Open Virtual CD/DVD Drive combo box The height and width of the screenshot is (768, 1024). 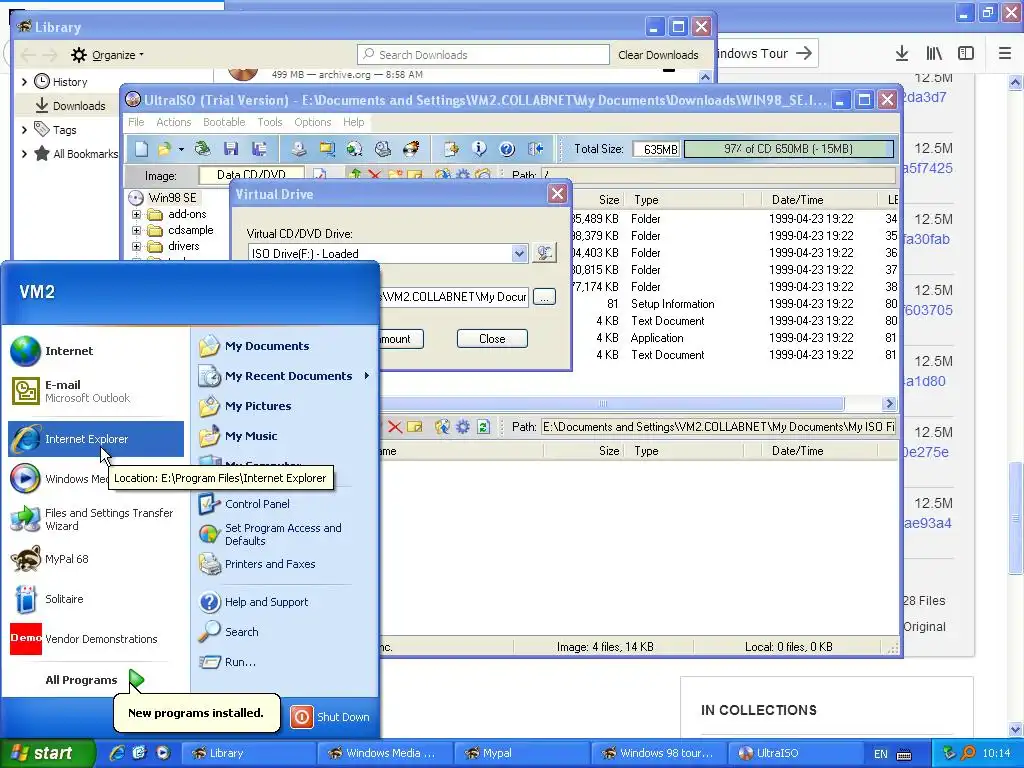tap(519, 253)
